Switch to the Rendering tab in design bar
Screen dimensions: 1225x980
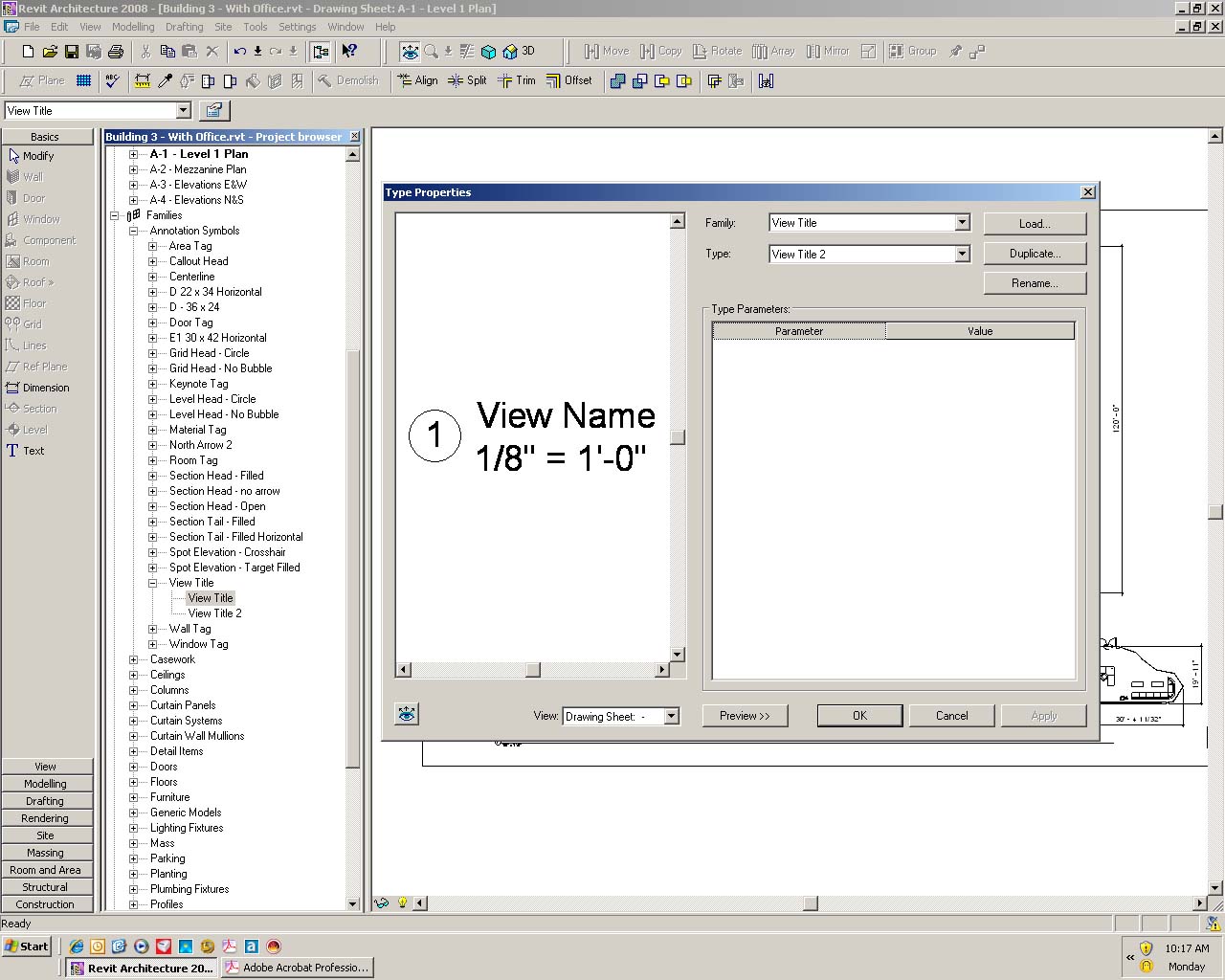tap(45, 818)
